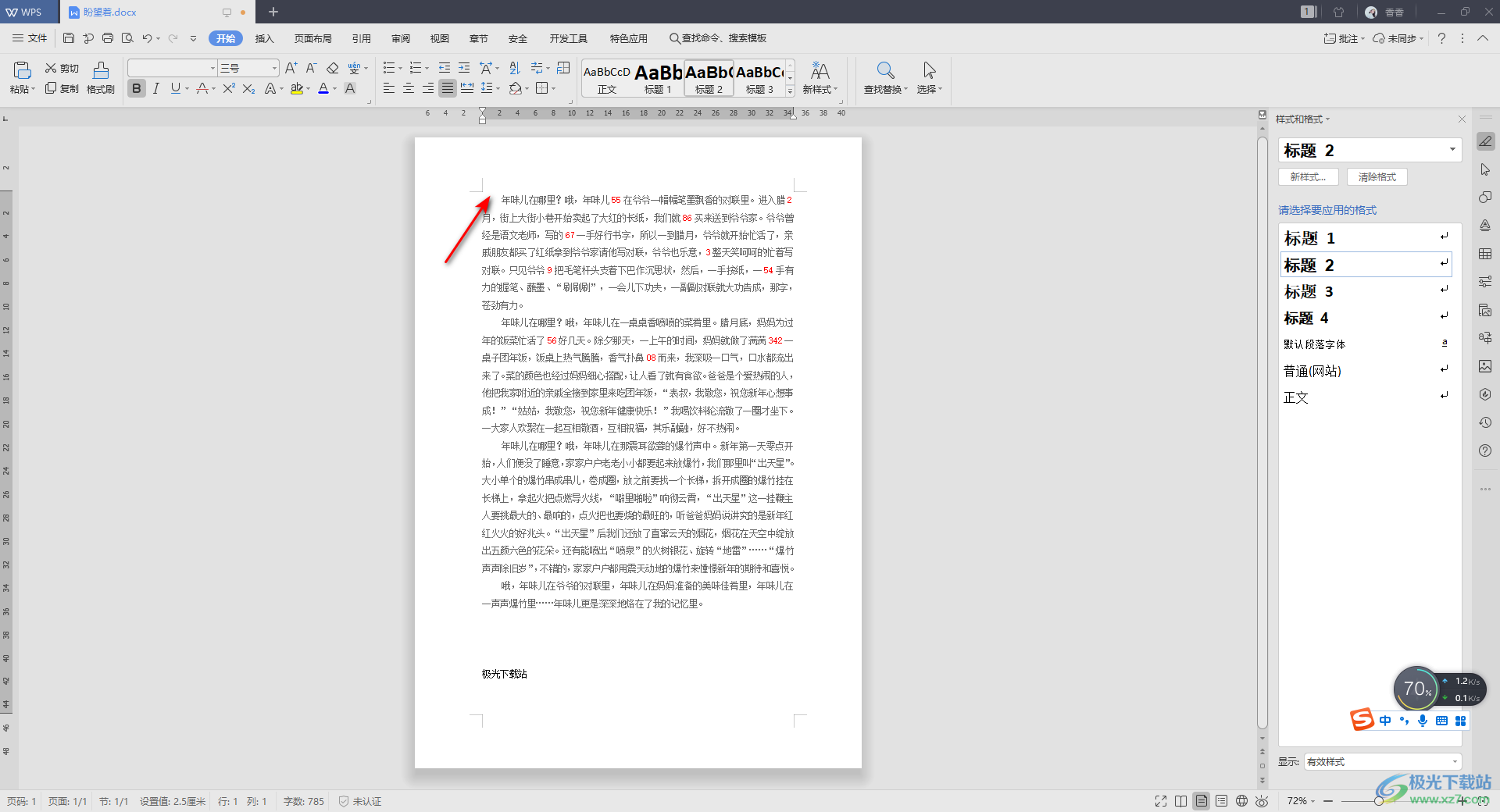Increase font size with A+ icon
Screen dimensions: 1500x812
pyautogui.click(x=291, y=68)
